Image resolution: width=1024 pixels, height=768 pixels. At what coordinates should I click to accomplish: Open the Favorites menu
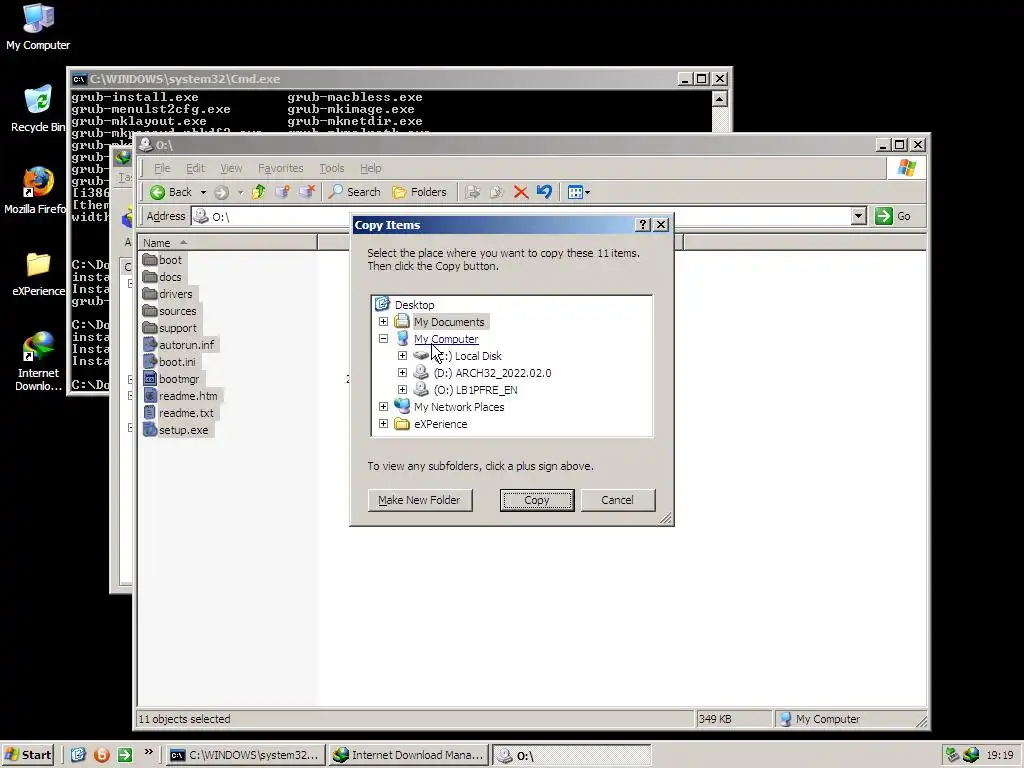[281, 168]
